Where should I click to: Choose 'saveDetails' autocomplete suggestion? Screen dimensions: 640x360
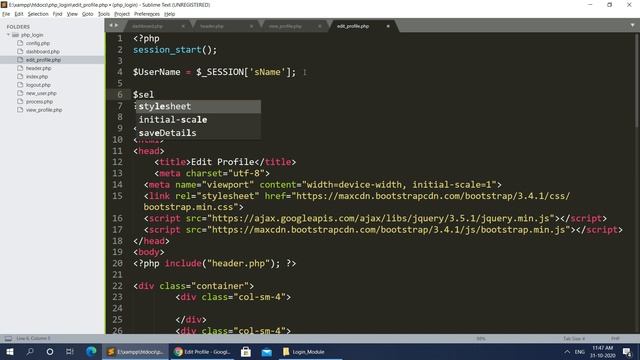(198, 133)
